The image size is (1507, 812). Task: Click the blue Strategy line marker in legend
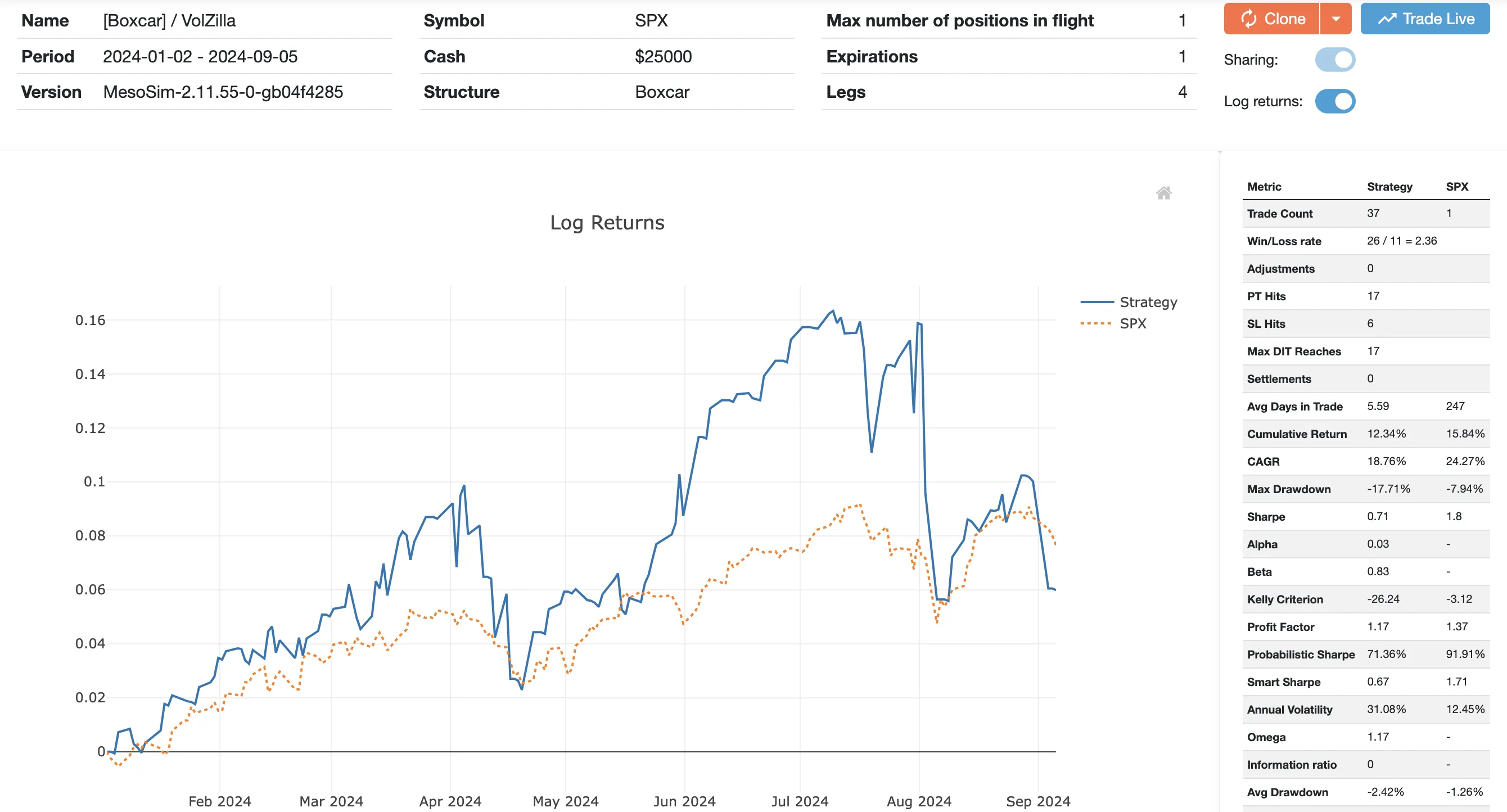1097,302
